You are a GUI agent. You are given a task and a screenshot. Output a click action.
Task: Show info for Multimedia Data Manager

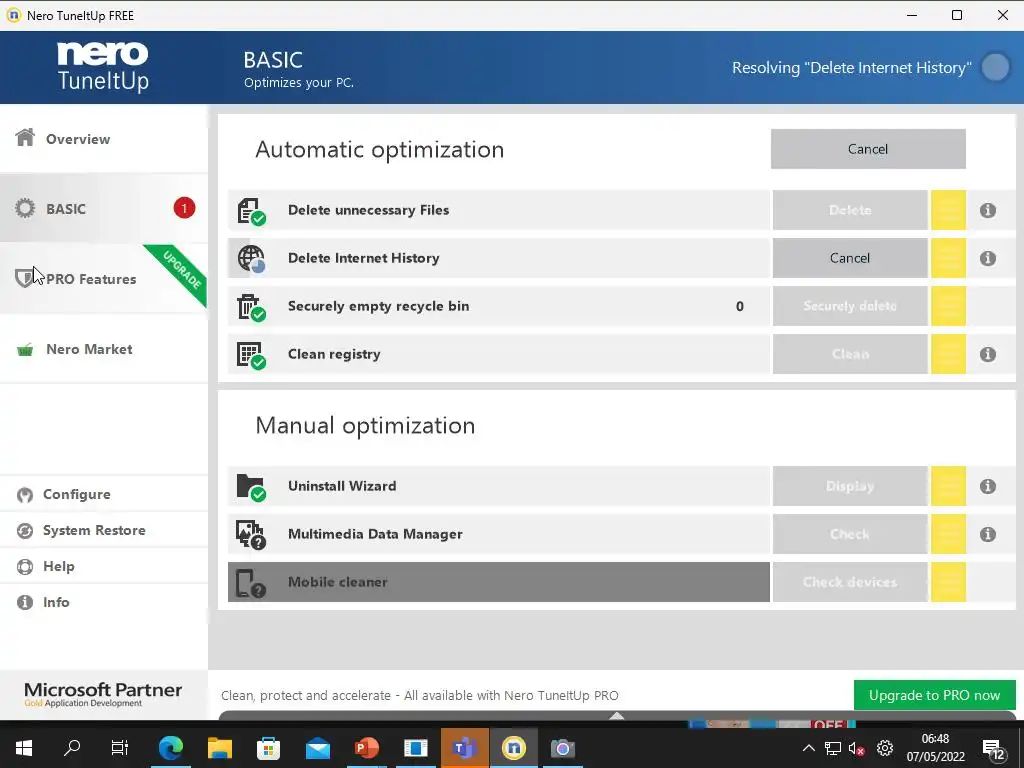987,535
